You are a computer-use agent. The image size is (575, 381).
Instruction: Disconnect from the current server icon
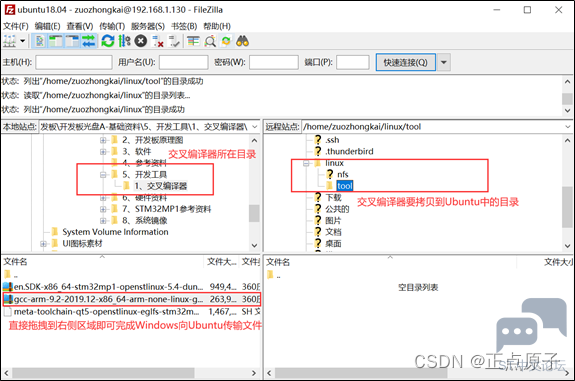(x=158, y=41)
